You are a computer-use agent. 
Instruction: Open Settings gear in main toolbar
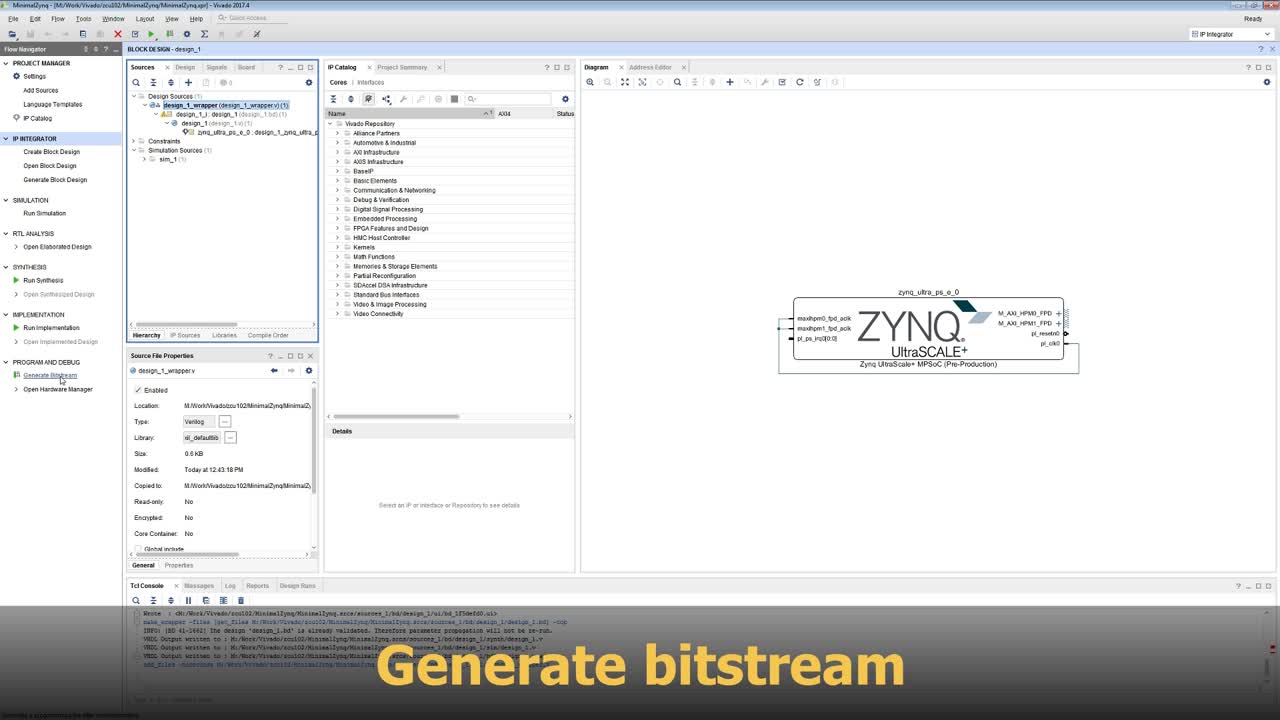[x=186, y=34]
